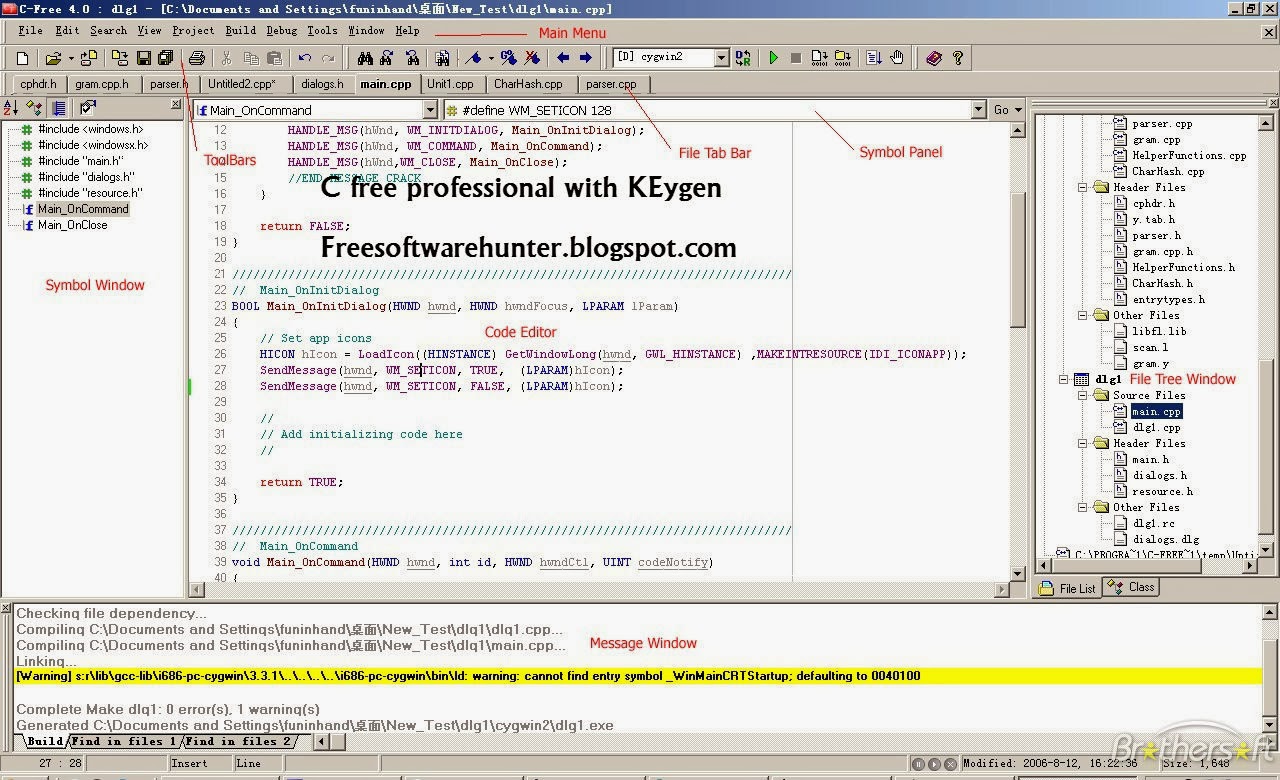Toggle a bookmark with the flag icon
This screenshot has height=780, width=1280.
pyautogui.click(x=473, y=58)
